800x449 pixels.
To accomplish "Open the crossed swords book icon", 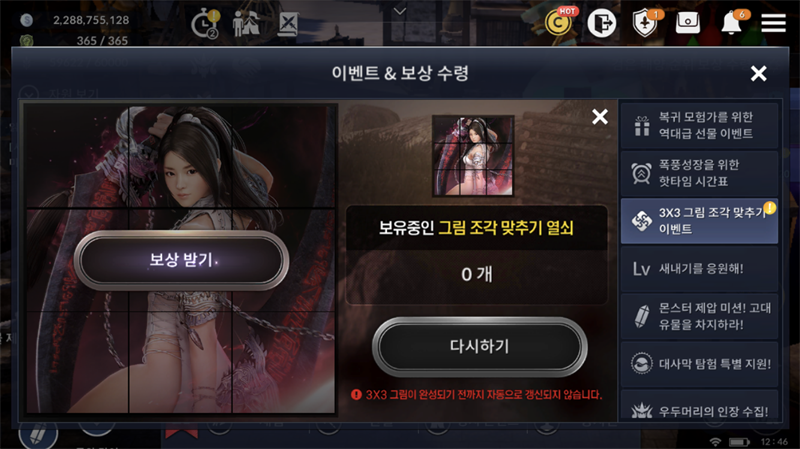I will [288, 24].
